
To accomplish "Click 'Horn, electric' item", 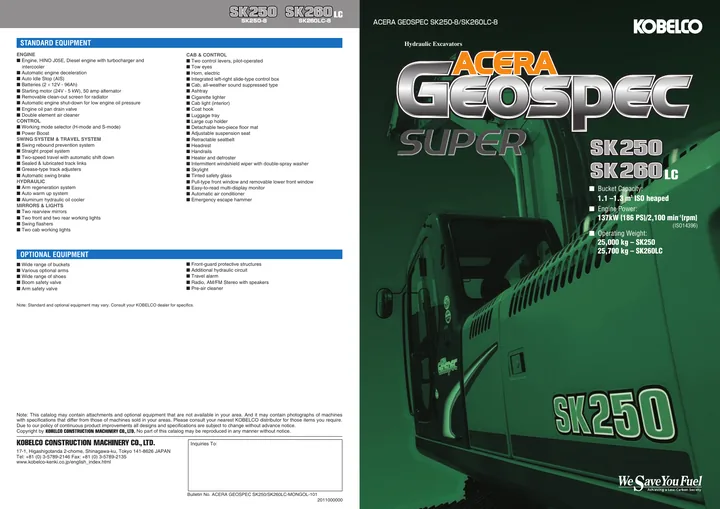I will click(205, 73).
